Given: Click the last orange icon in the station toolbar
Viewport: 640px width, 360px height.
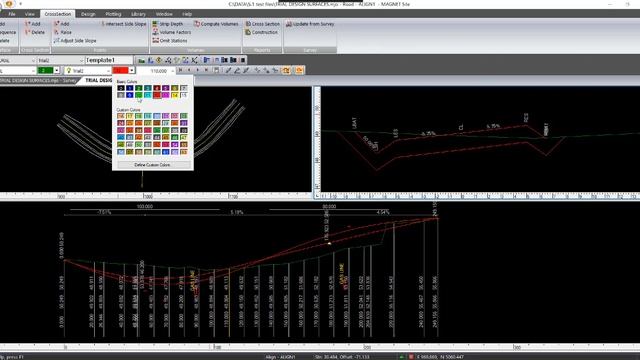Looking at the screenshot, I should pos(299,71).
